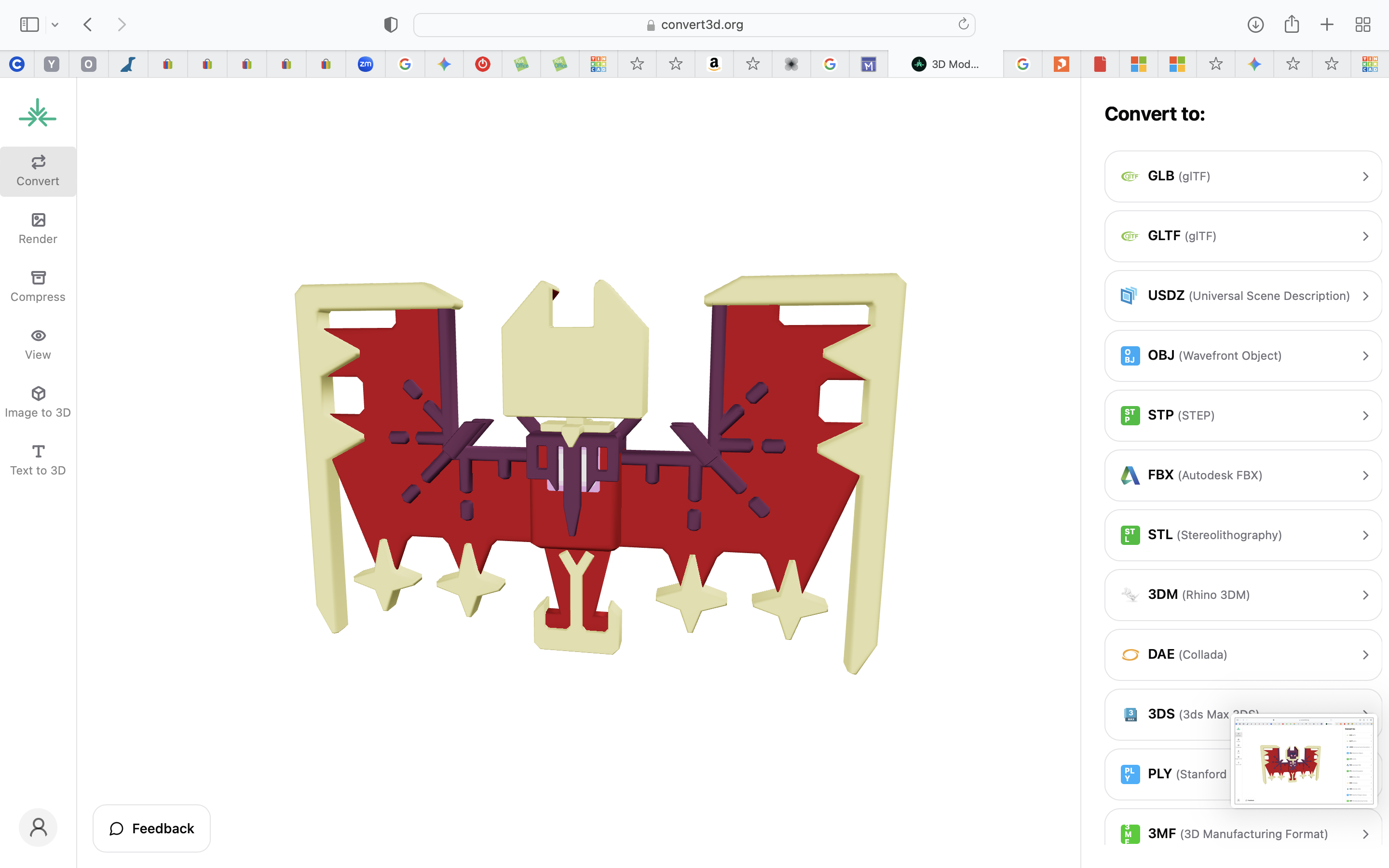Screen dimensions: 1389x868
Task: Switch to the gray O tab
Action: point(88,64)
